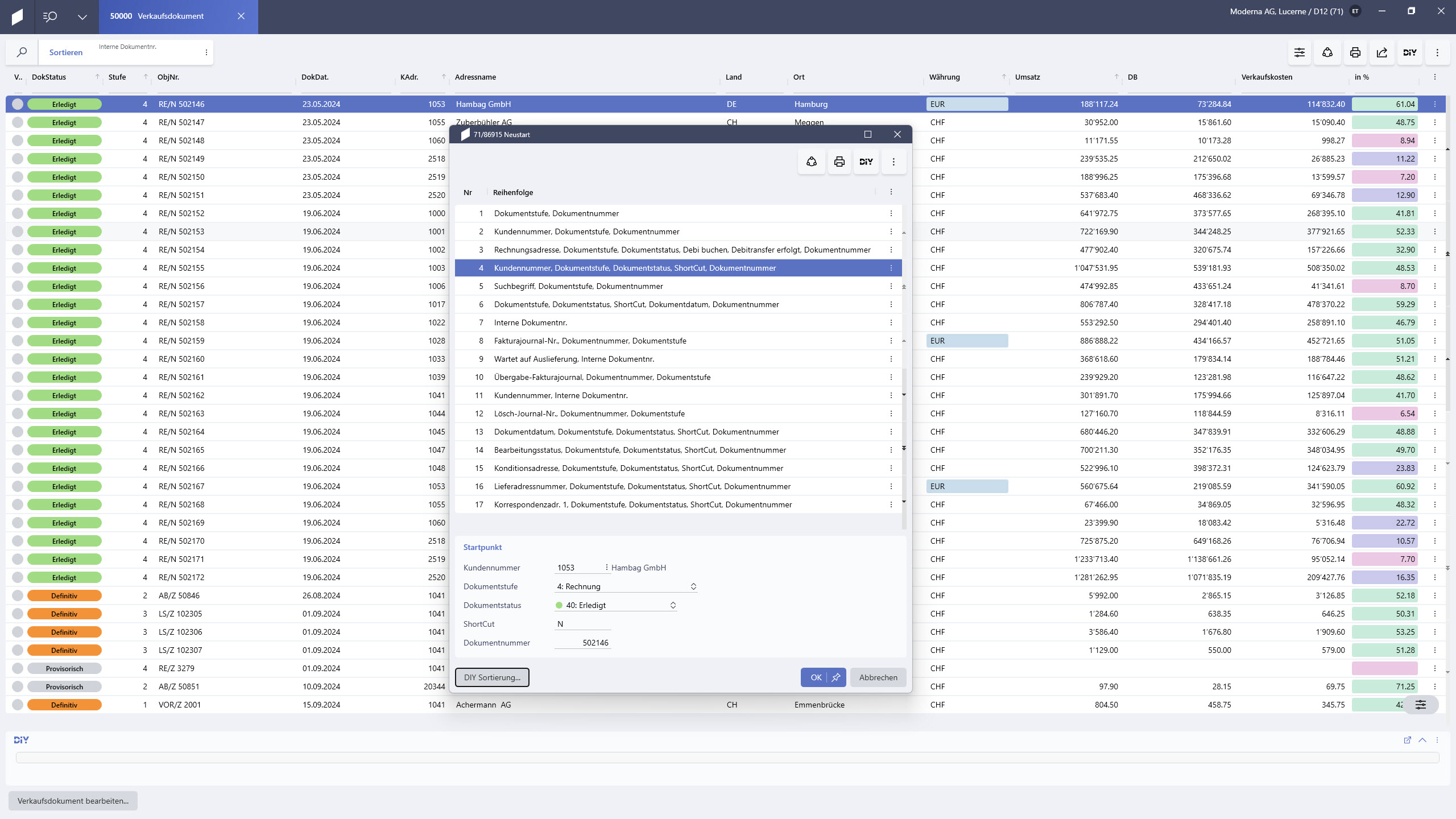Viewport: 1456px width, 819px height.
Task: Click the user ET avatar badge
Action: [1355, 11]
